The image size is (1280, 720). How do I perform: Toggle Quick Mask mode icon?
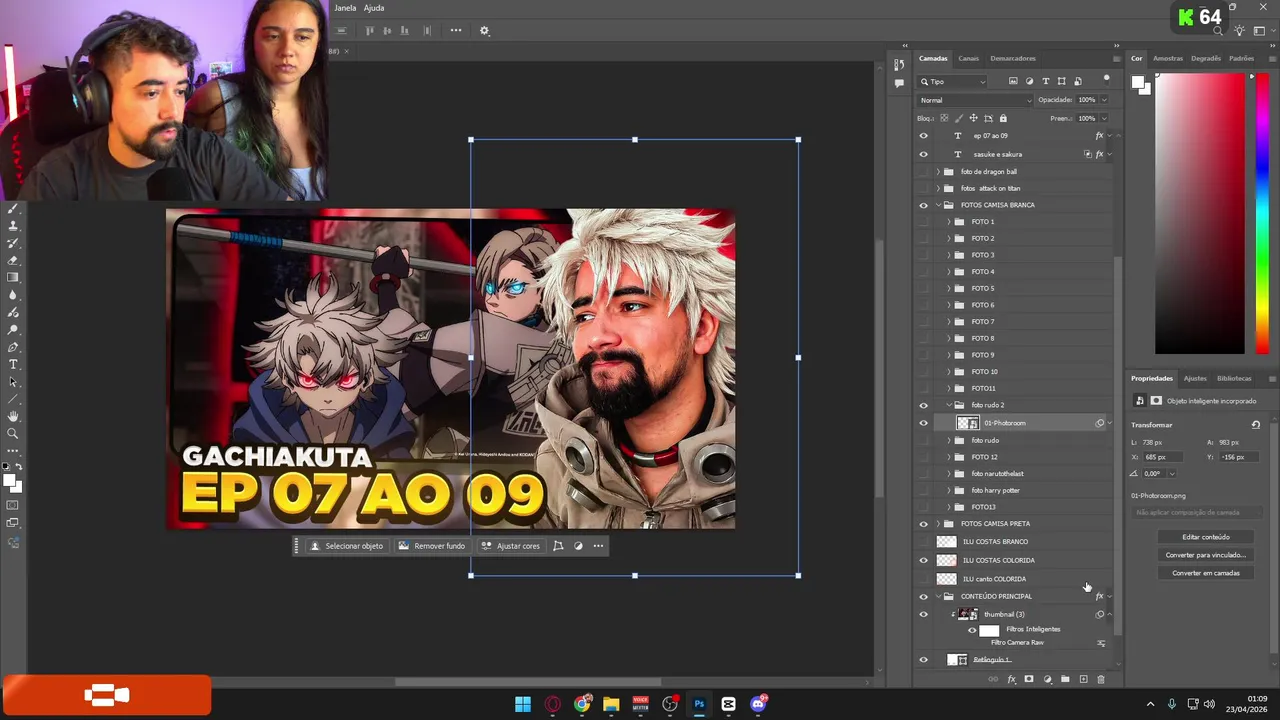pyautogui.click(x=13, y=505)
